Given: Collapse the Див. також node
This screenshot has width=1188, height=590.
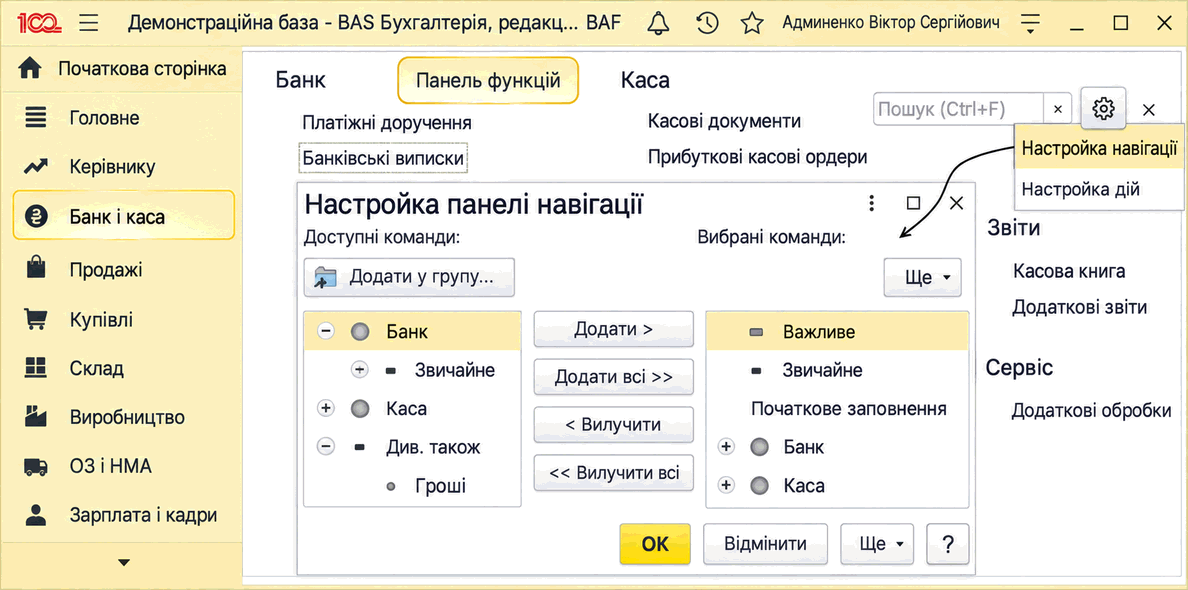Looking at the screenshot, I should tap(326, 447).
